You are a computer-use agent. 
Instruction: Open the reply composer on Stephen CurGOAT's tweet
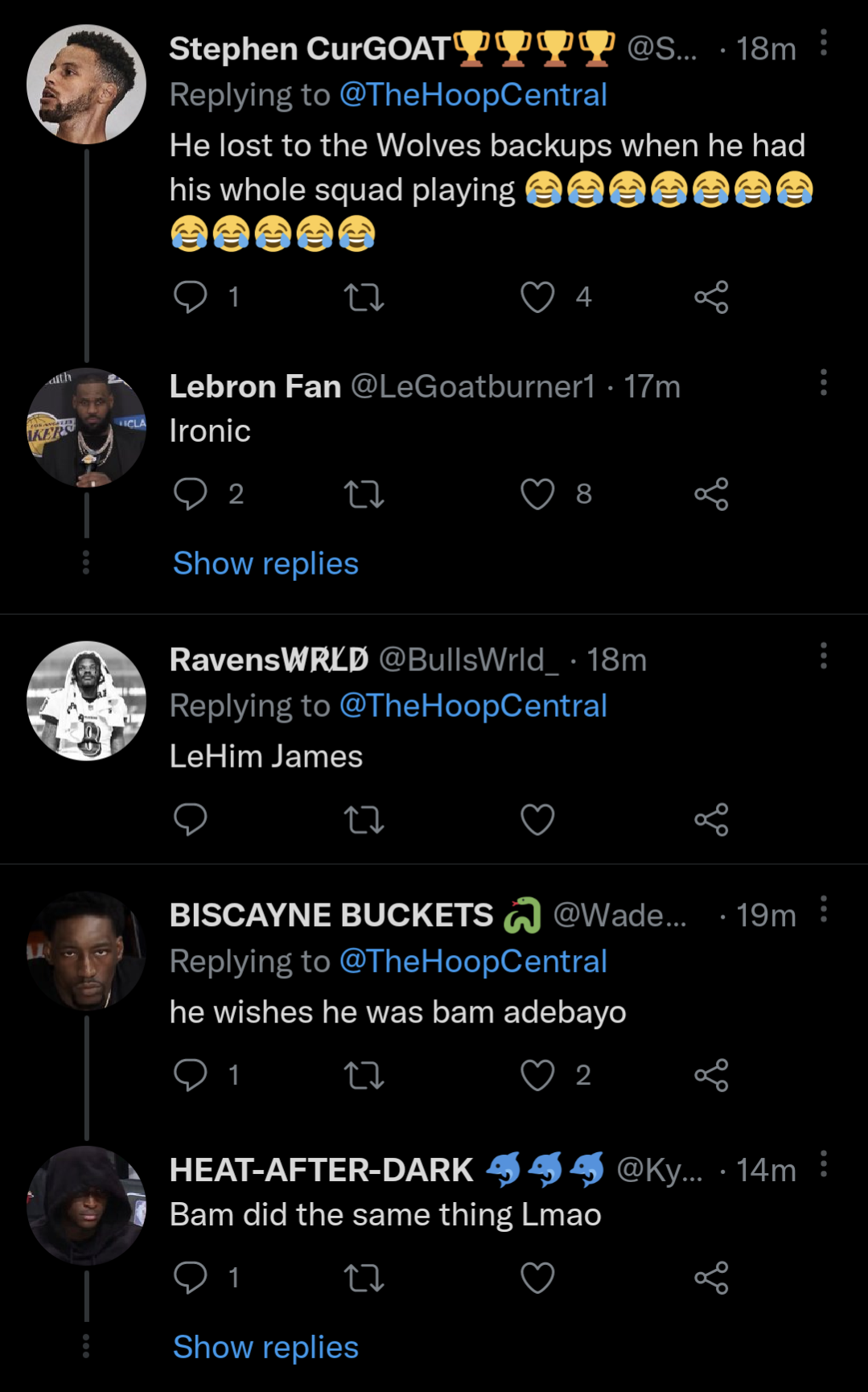tap(191, 297)
